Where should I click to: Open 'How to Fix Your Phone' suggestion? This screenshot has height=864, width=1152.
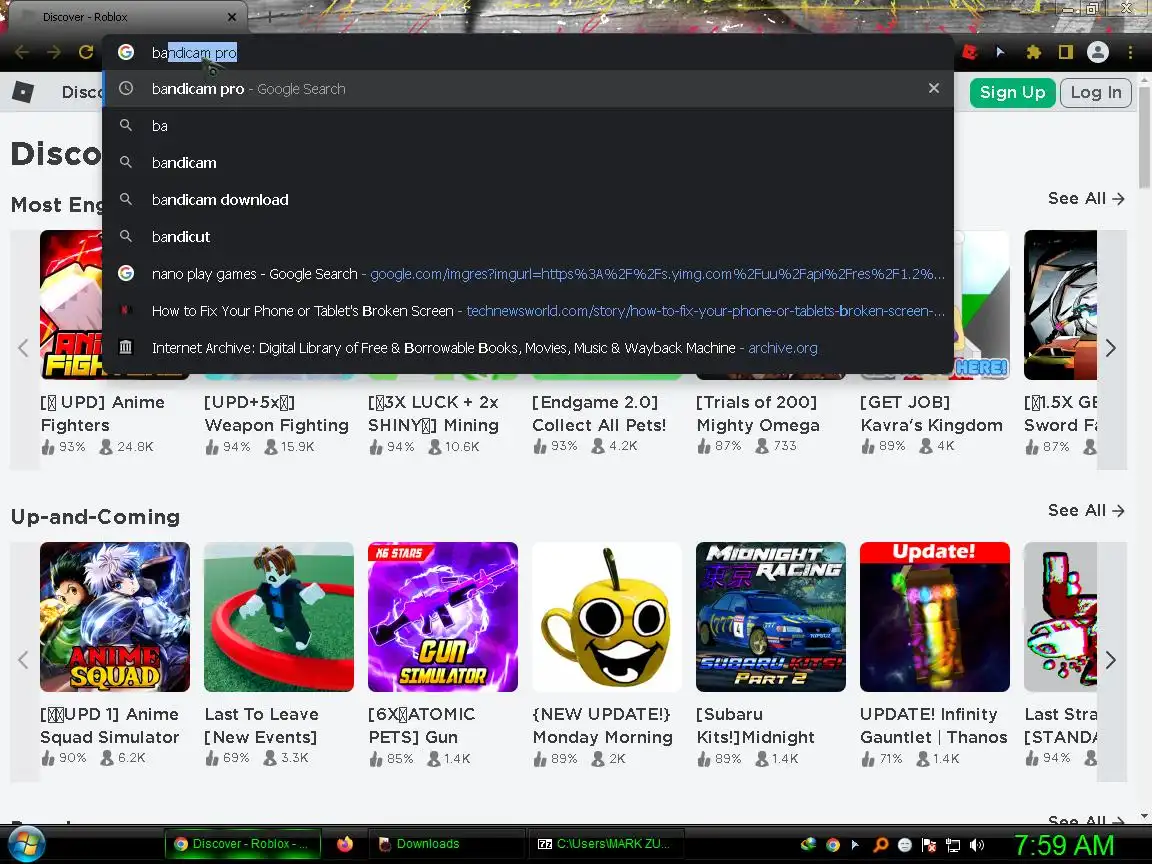(528, 311)
